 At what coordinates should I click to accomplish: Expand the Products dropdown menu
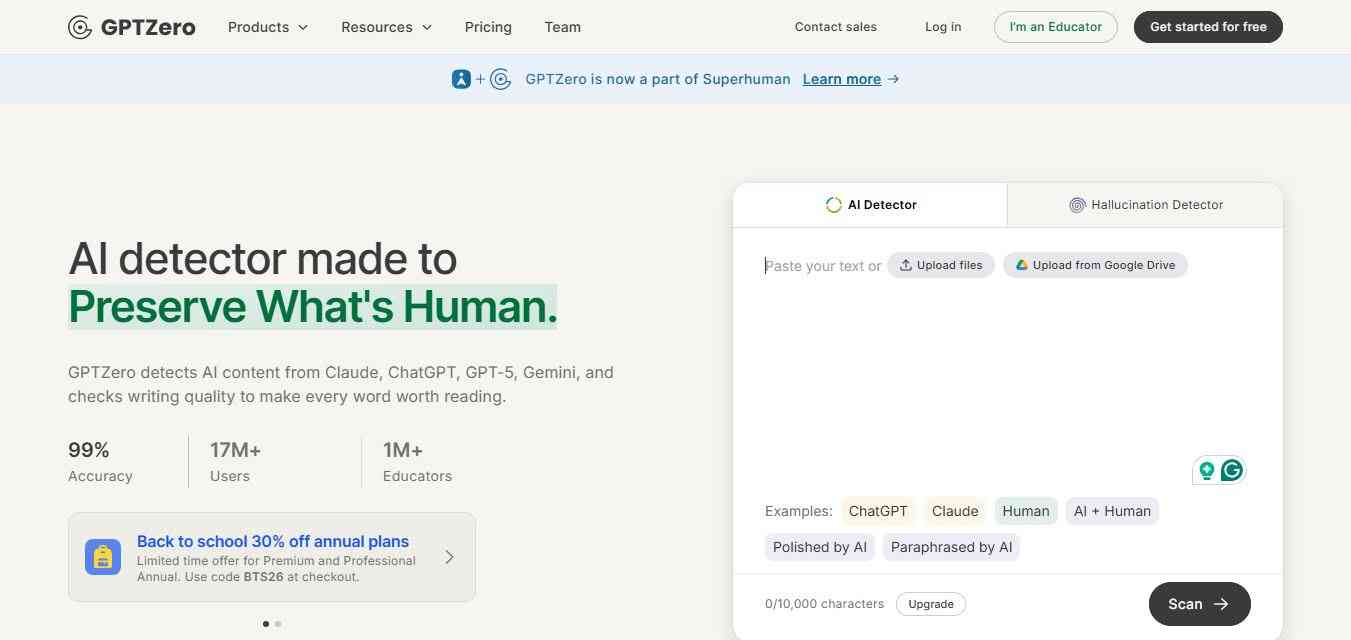[x=268, y=27]
